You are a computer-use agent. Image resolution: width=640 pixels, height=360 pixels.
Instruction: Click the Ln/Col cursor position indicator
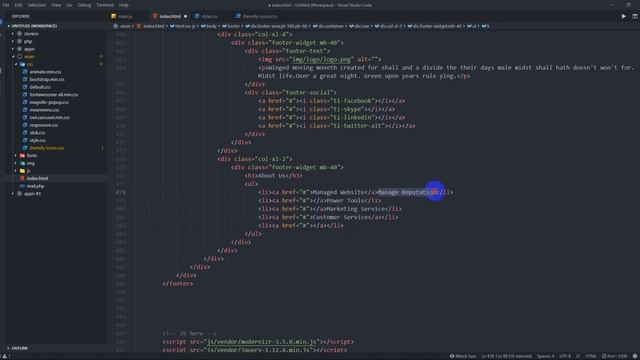click(507, 356)
